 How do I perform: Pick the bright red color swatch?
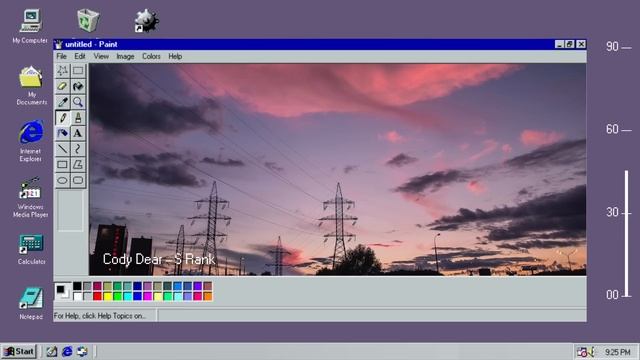point(97,296)
